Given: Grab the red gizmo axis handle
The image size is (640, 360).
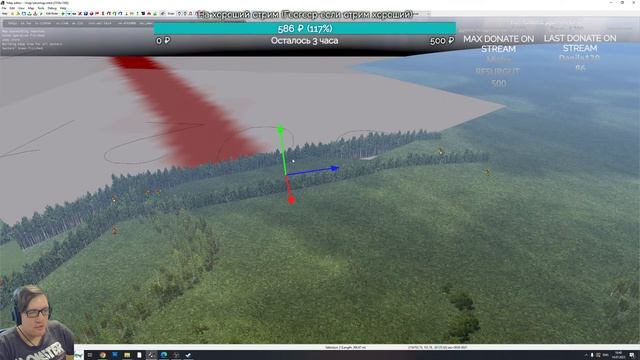Looking at the screenshot, I should click(x=291, y=200).
